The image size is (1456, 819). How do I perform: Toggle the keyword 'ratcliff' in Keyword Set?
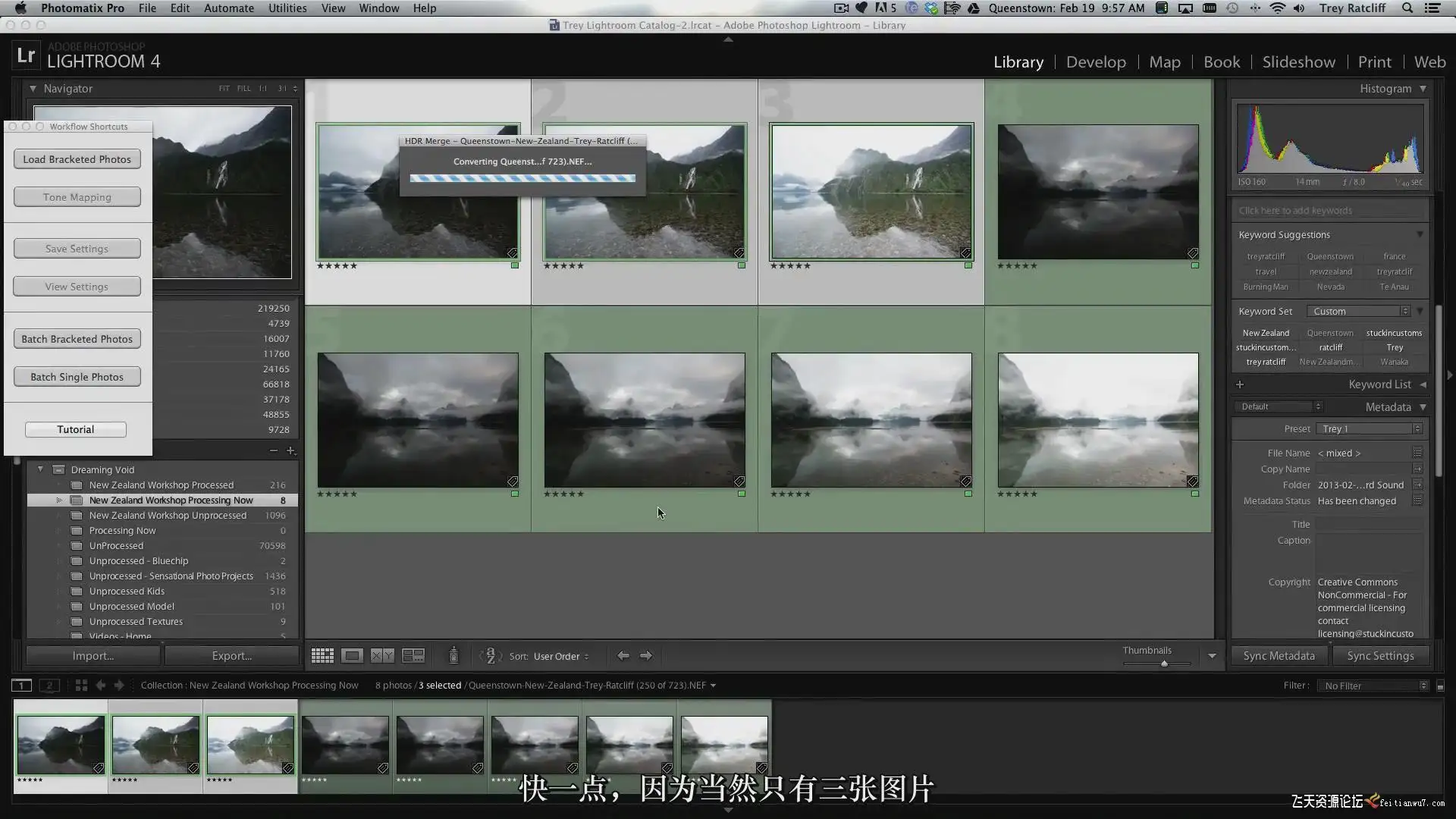1330,347
